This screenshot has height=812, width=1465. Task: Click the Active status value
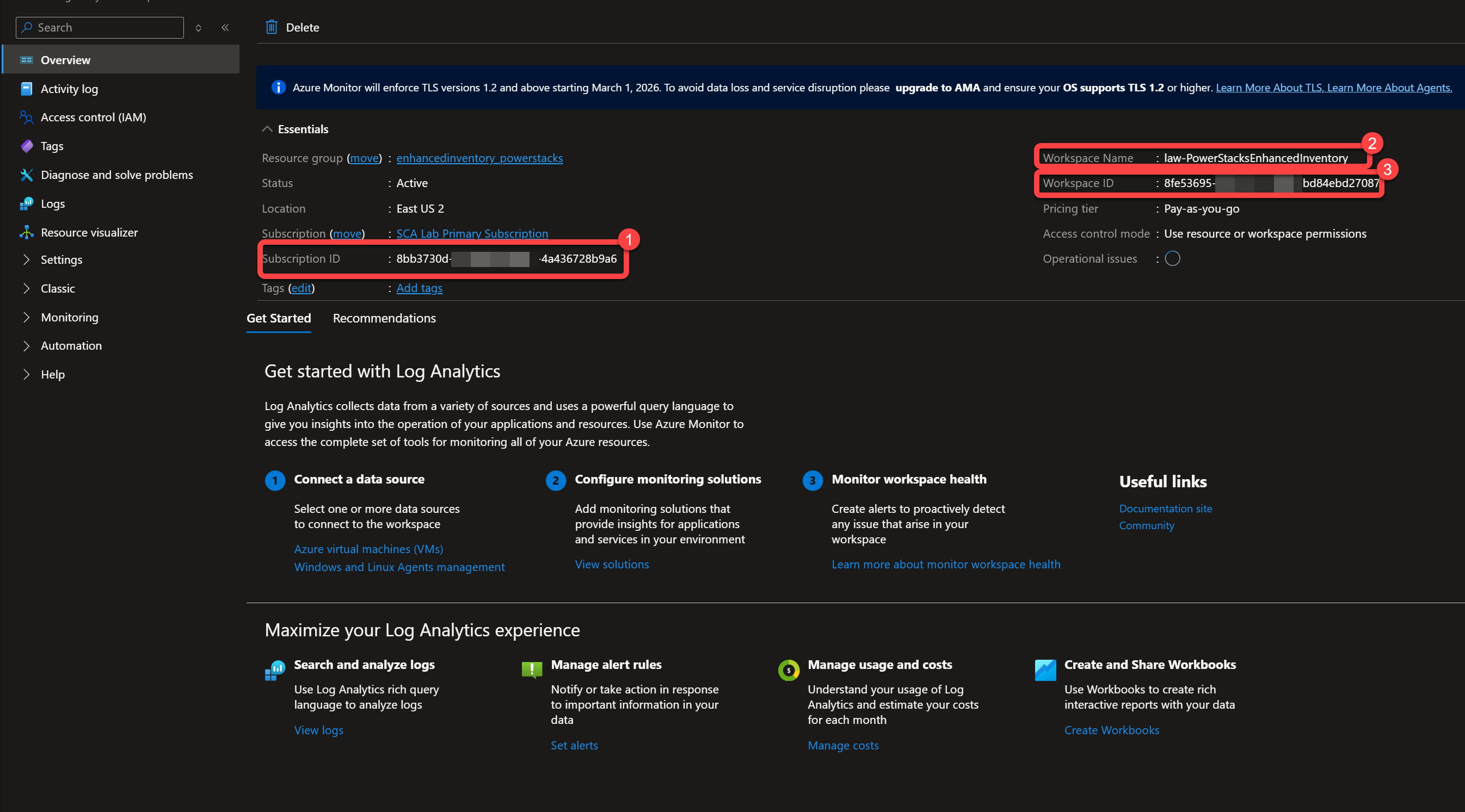412,183
